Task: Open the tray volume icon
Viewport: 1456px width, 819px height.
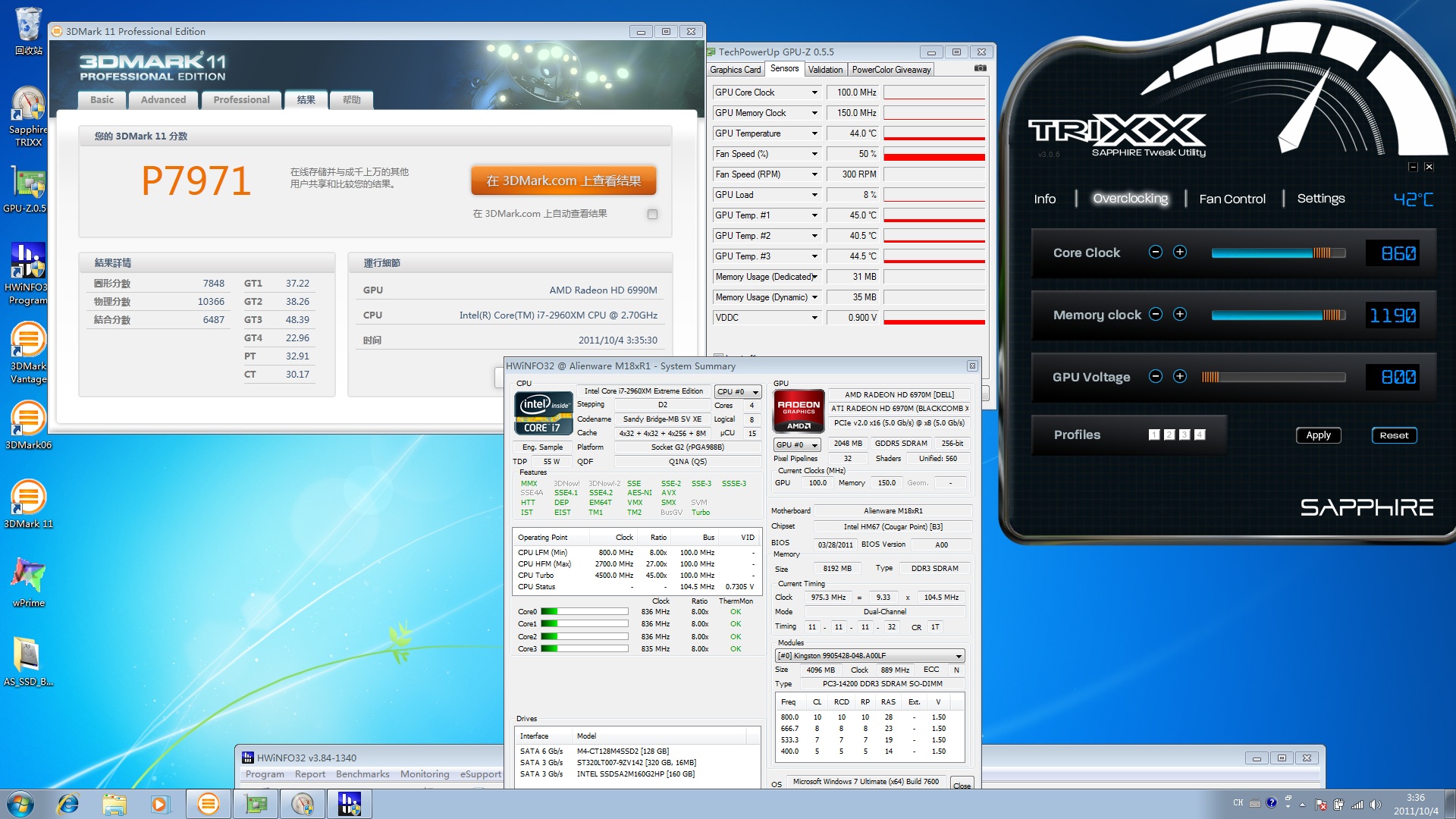Action: click(x=1376, y=804)
